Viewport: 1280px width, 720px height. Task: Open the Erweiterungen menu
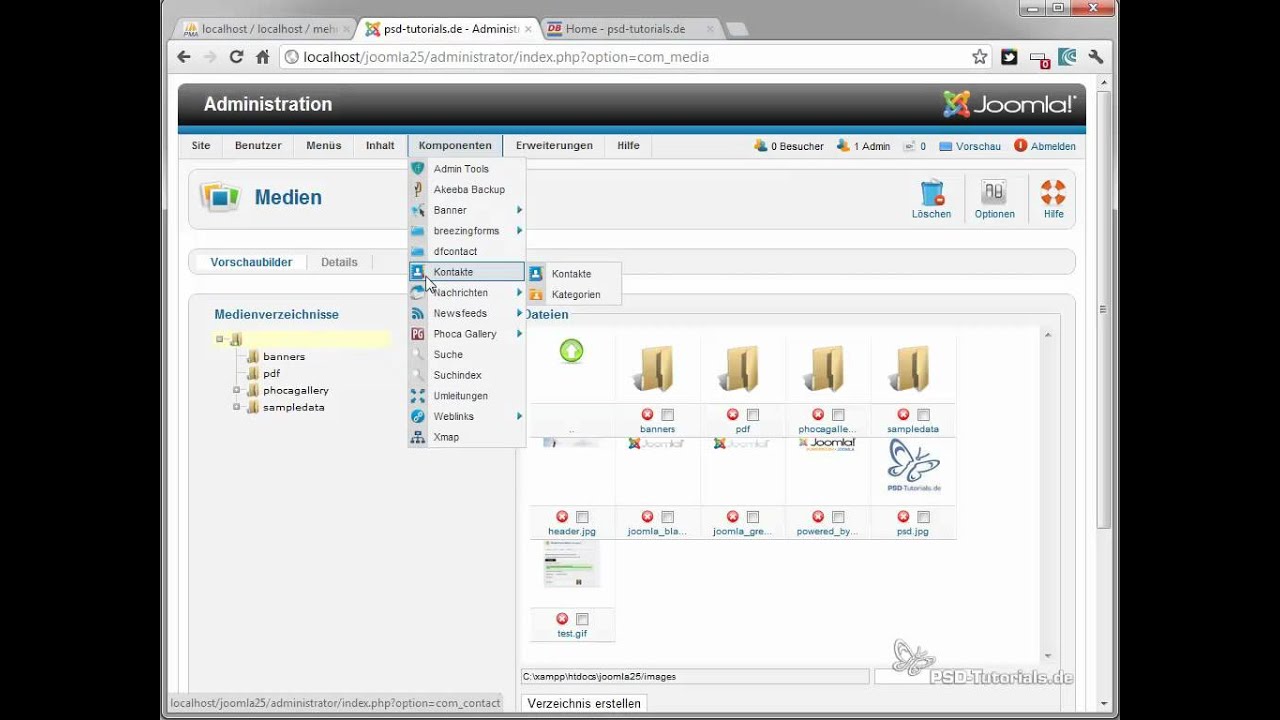pyautogui.click(x=554, y=145)
